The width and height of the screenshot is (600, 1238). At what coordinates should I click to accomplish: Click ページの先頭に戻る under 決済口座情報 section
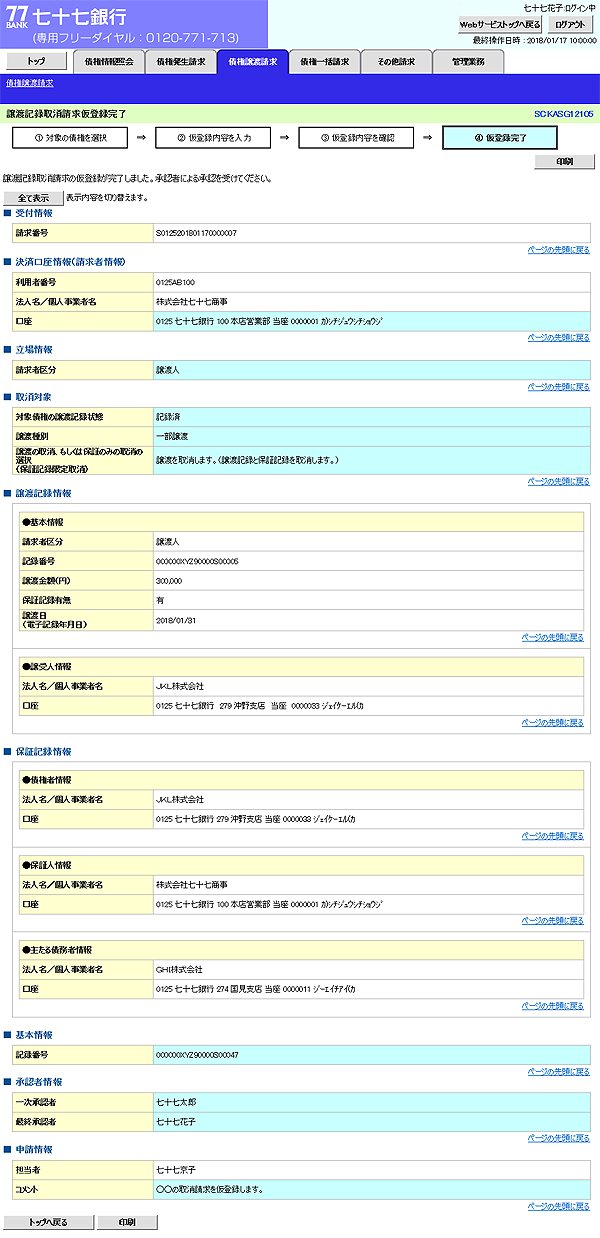pos(558,337)
